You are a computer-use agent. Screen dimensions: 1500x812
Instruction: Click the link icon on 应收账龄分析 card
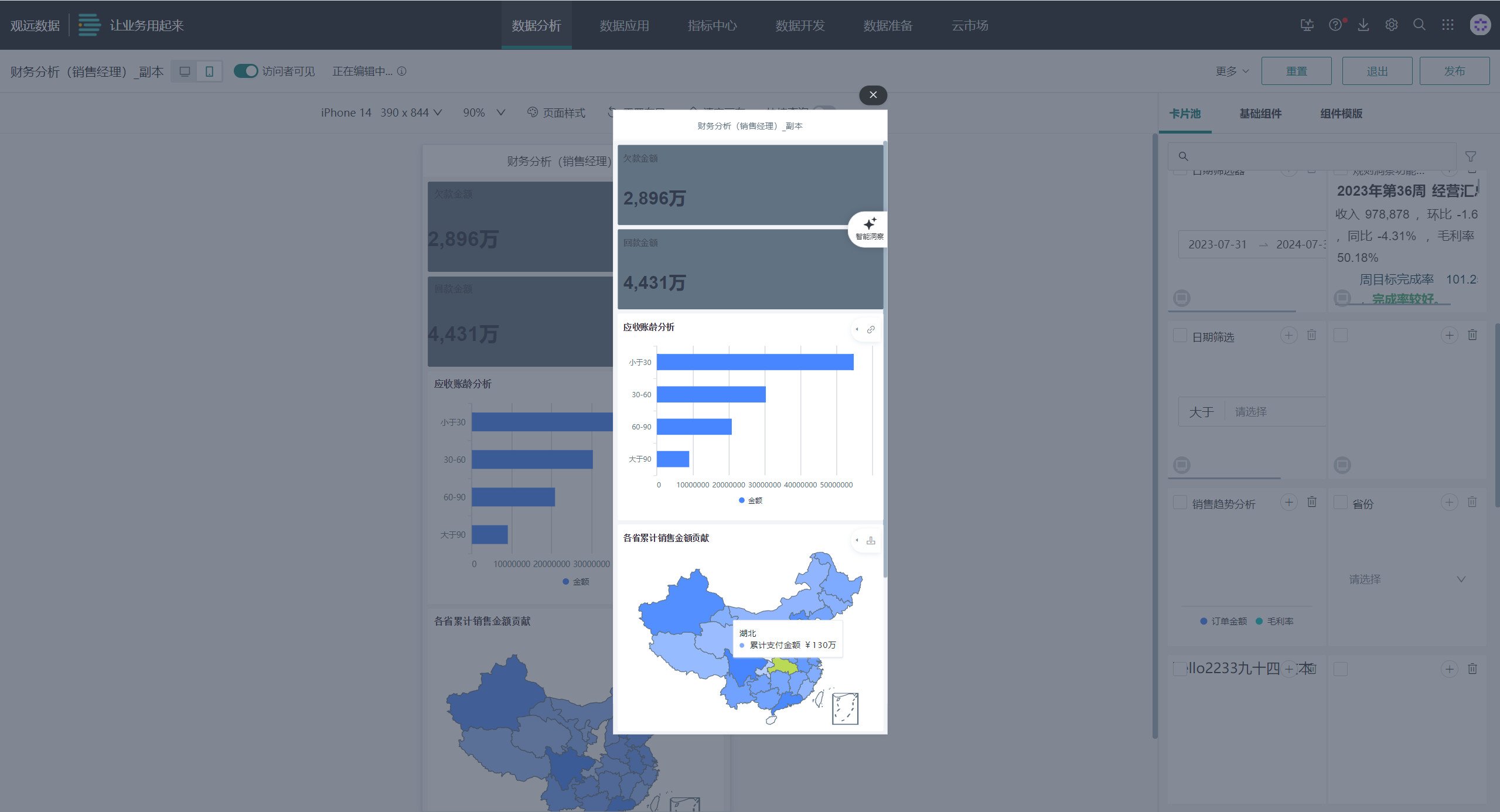(871, 329)
